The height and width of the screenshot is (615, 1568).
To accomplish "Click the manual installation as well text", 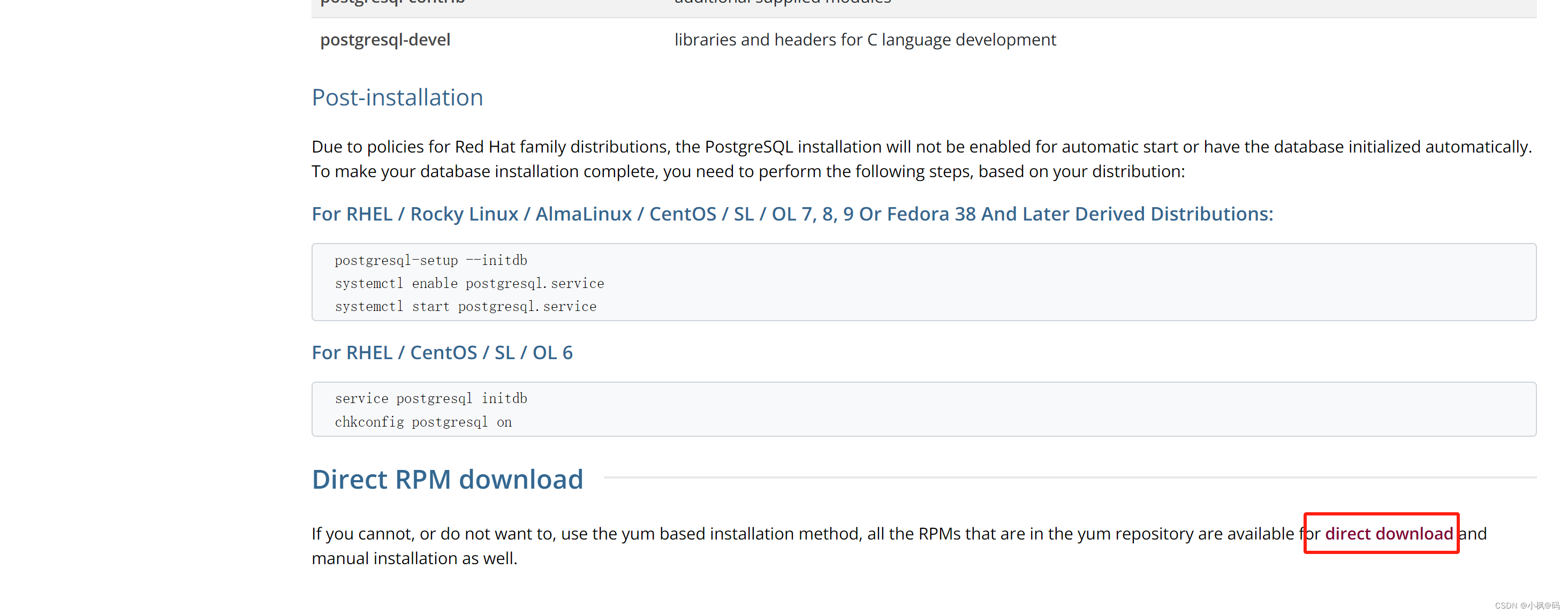I will coord(414,558).
